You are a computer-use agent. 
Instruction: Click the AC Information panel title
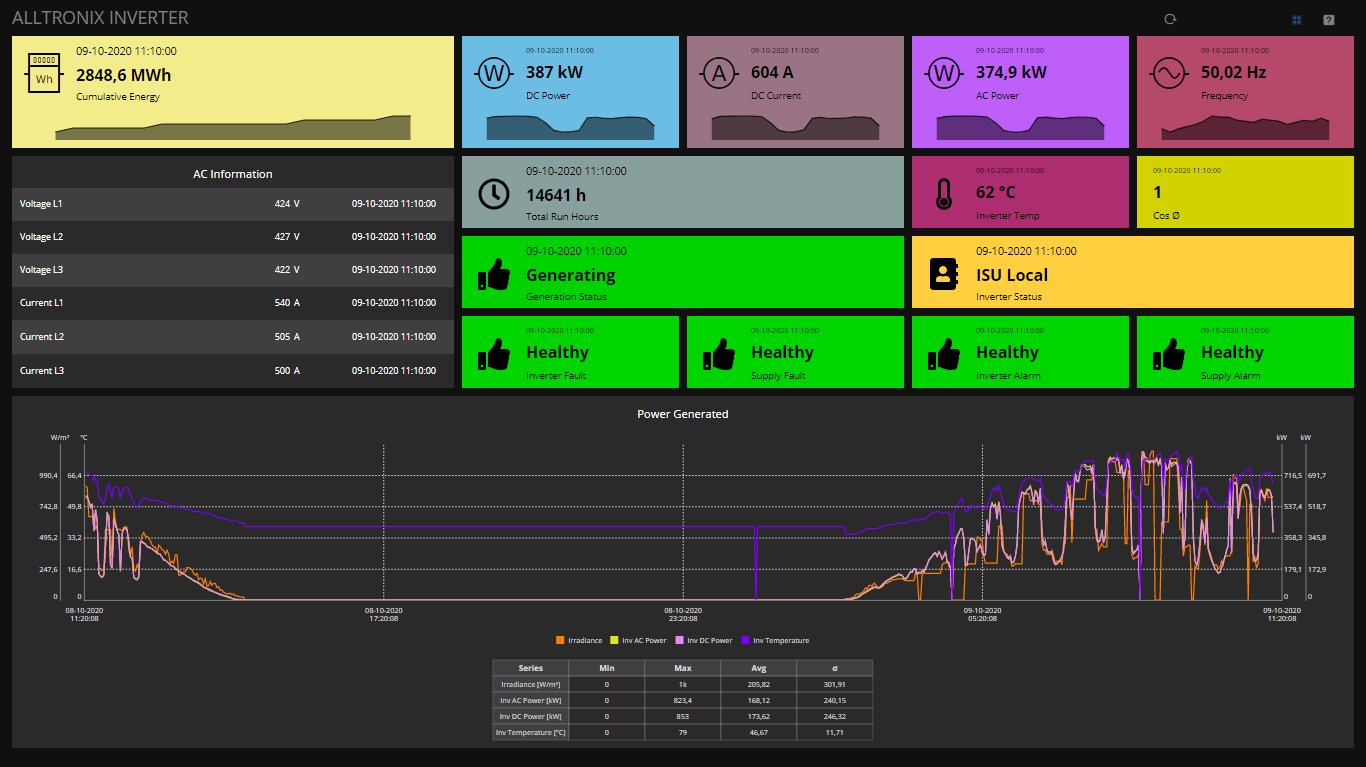point(233,174)
